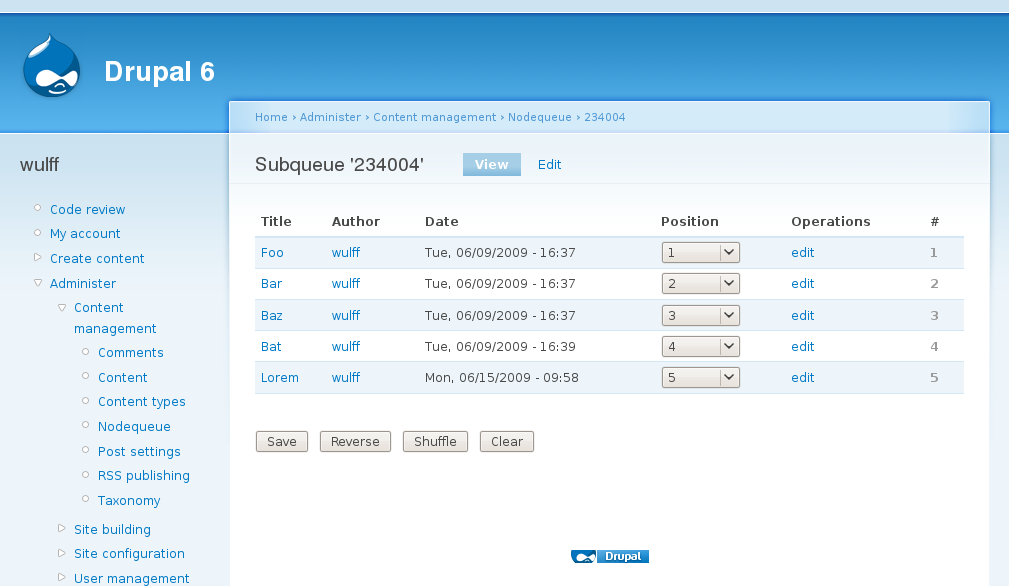The height and width of the screenshot is (586, 1009).
Task: Click the Date cell 'Tue, 06/09/2009 - 16:39'
Action: [500, 347]
